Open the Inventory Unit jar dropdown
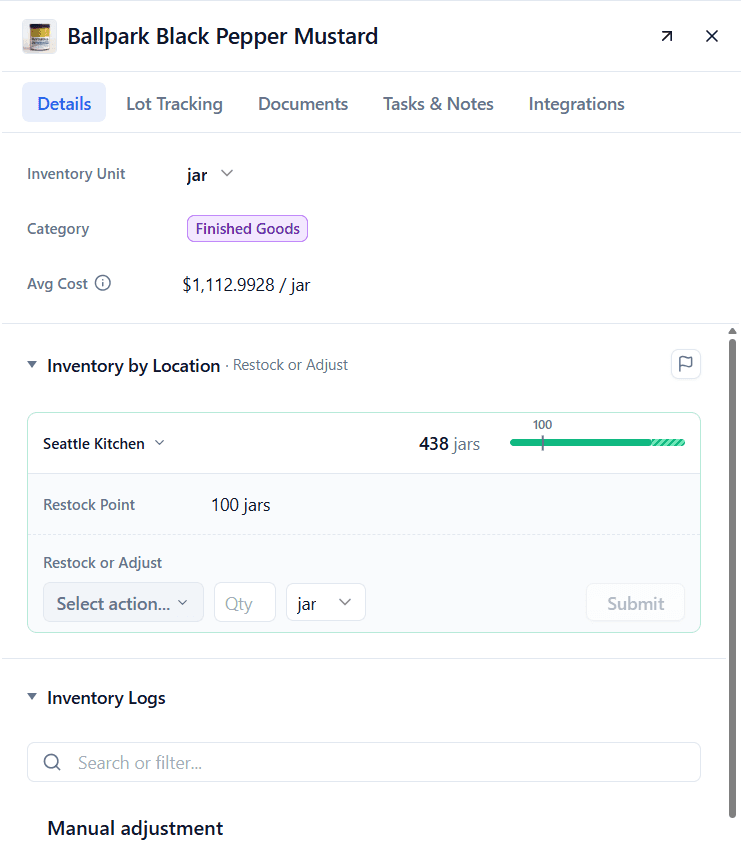 (x=210, y=174)
